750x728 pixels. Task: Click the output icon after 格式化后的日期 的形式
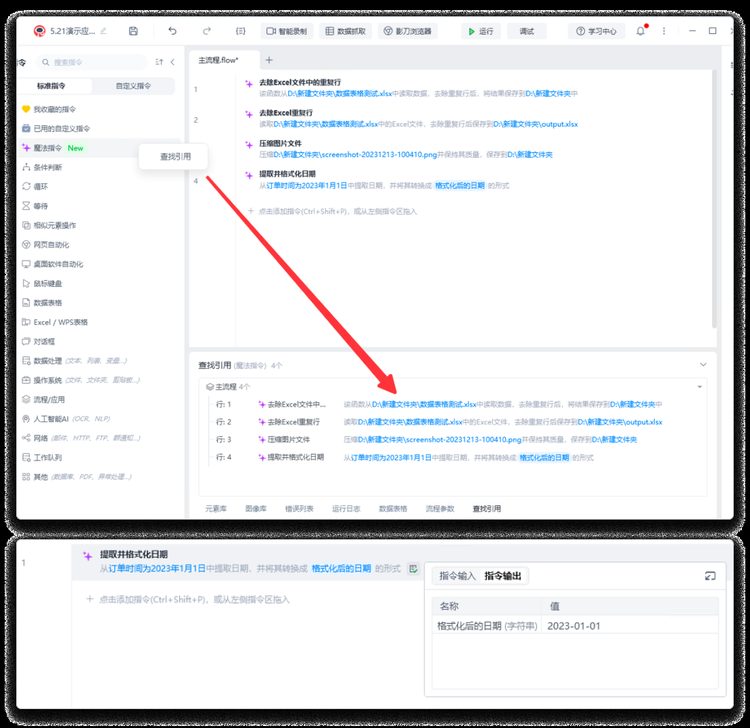(413, 569)
